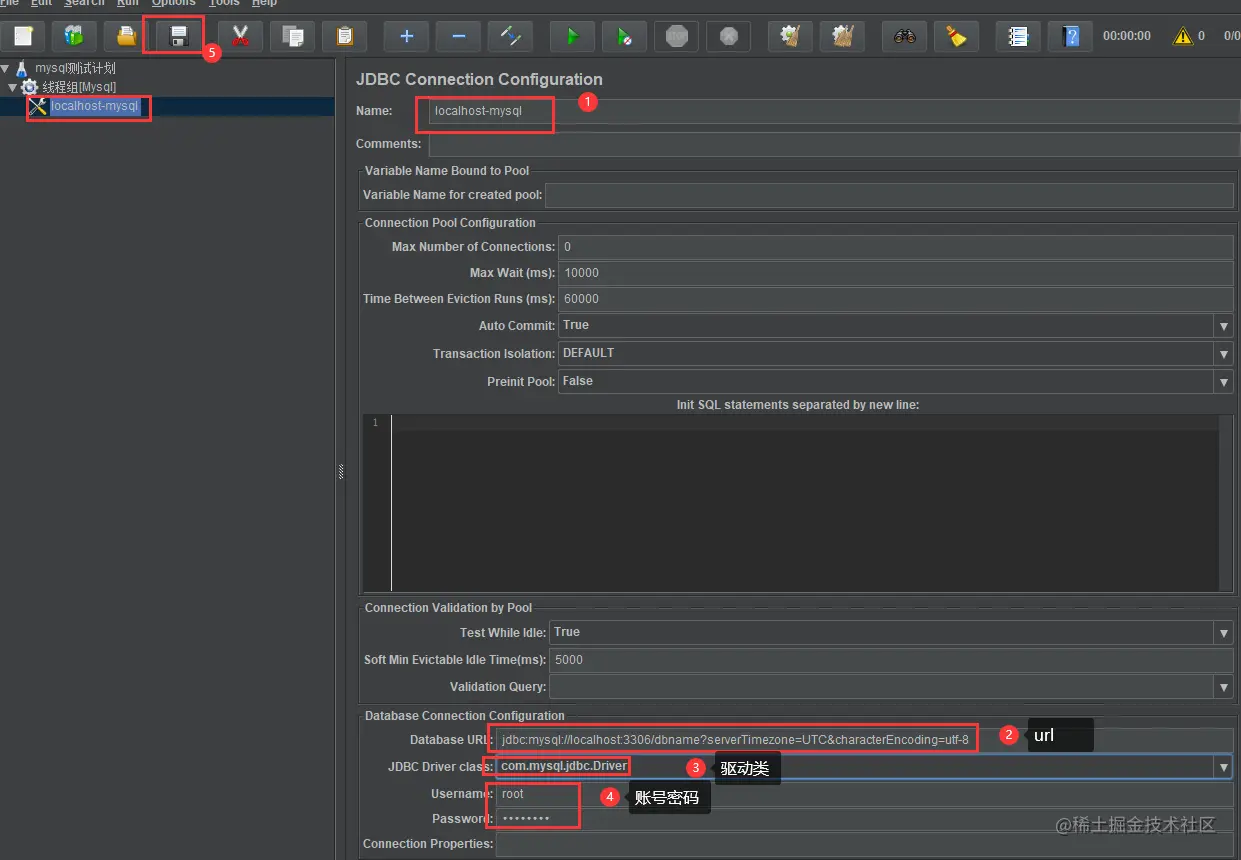Click the Cut scissors icon
1241x860 pixels.
tap(240, 37)
